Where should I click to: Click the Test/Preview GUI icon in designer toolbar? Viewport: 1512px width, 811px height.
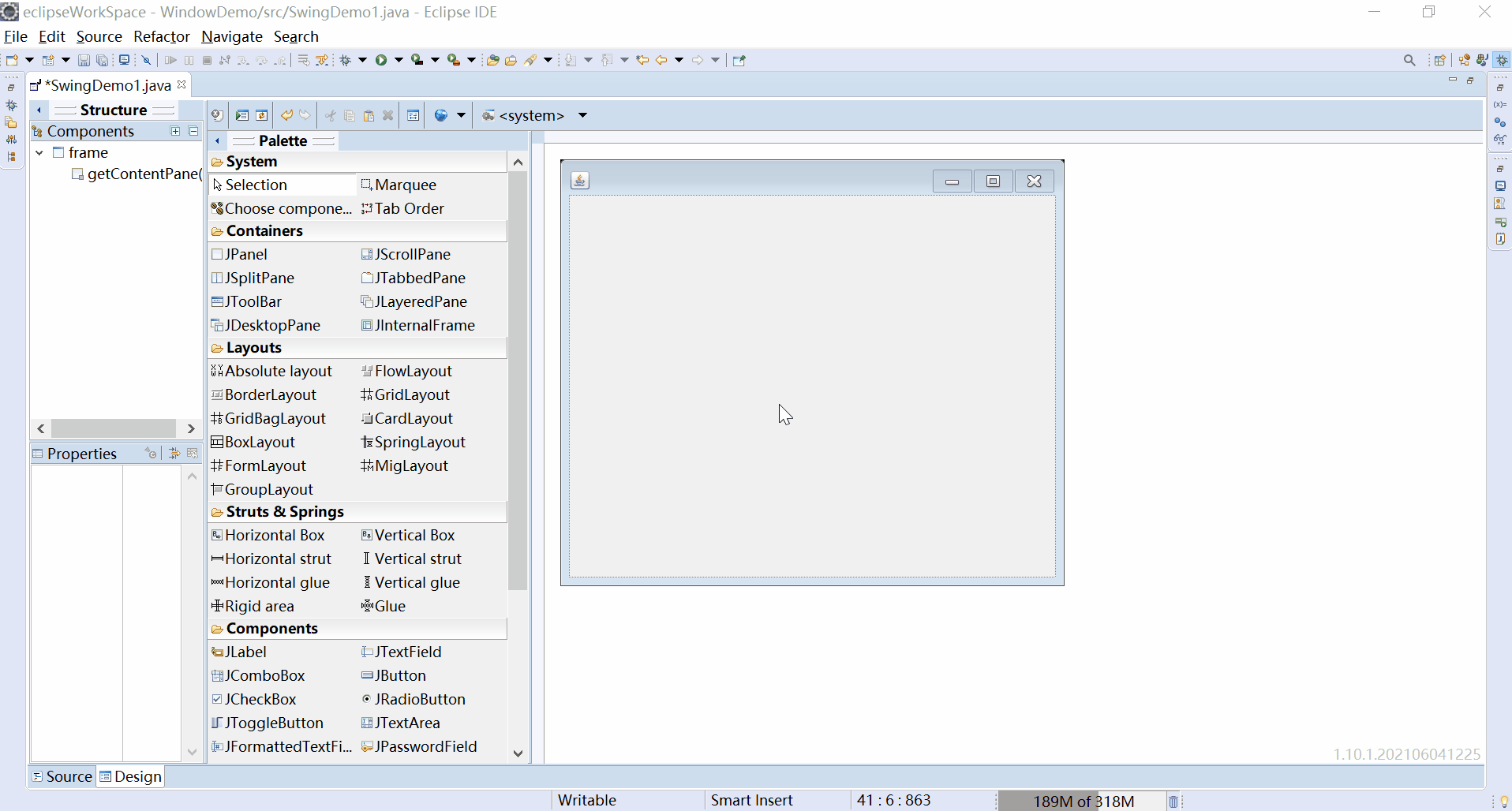click(242, 115)
